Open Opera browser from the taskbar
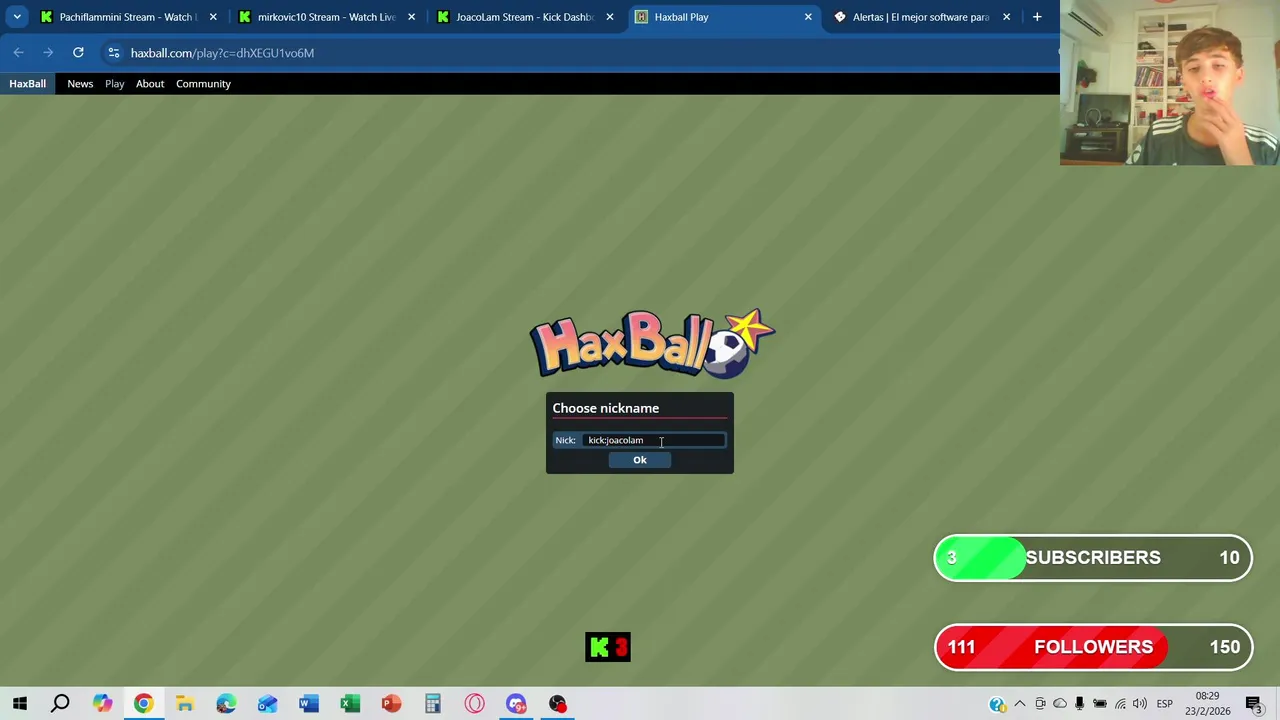1280x720 pixels. [x=474, y=704]
